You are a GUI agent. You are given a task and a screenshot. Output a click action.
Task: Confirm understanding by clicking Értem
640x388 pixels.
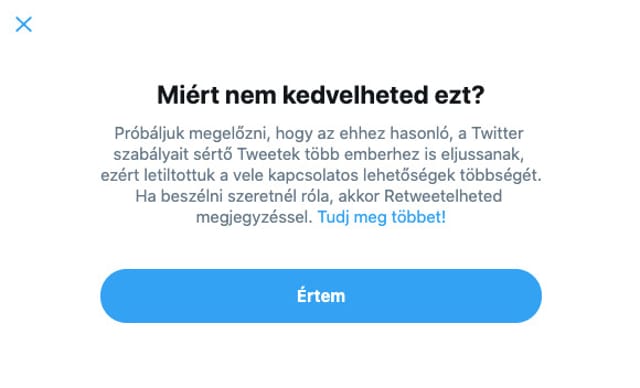(x=321, y=296)
